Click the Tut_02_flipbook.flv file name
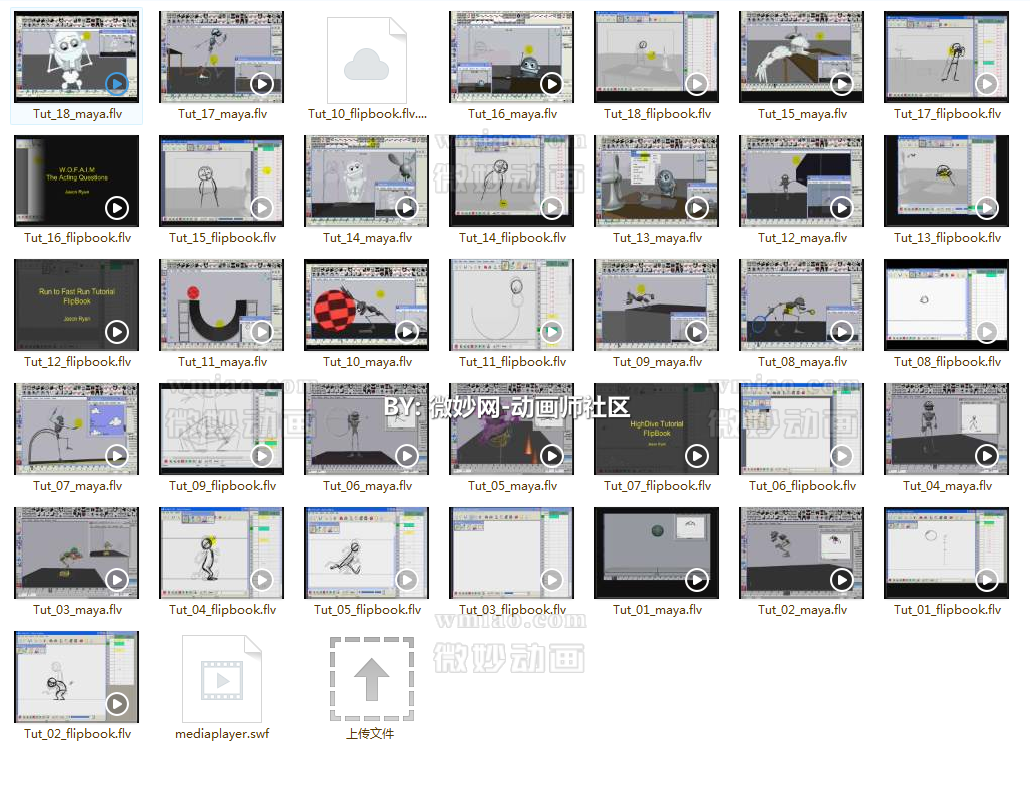This screenshot has width=1030, height=812. (x=77, y=734)
